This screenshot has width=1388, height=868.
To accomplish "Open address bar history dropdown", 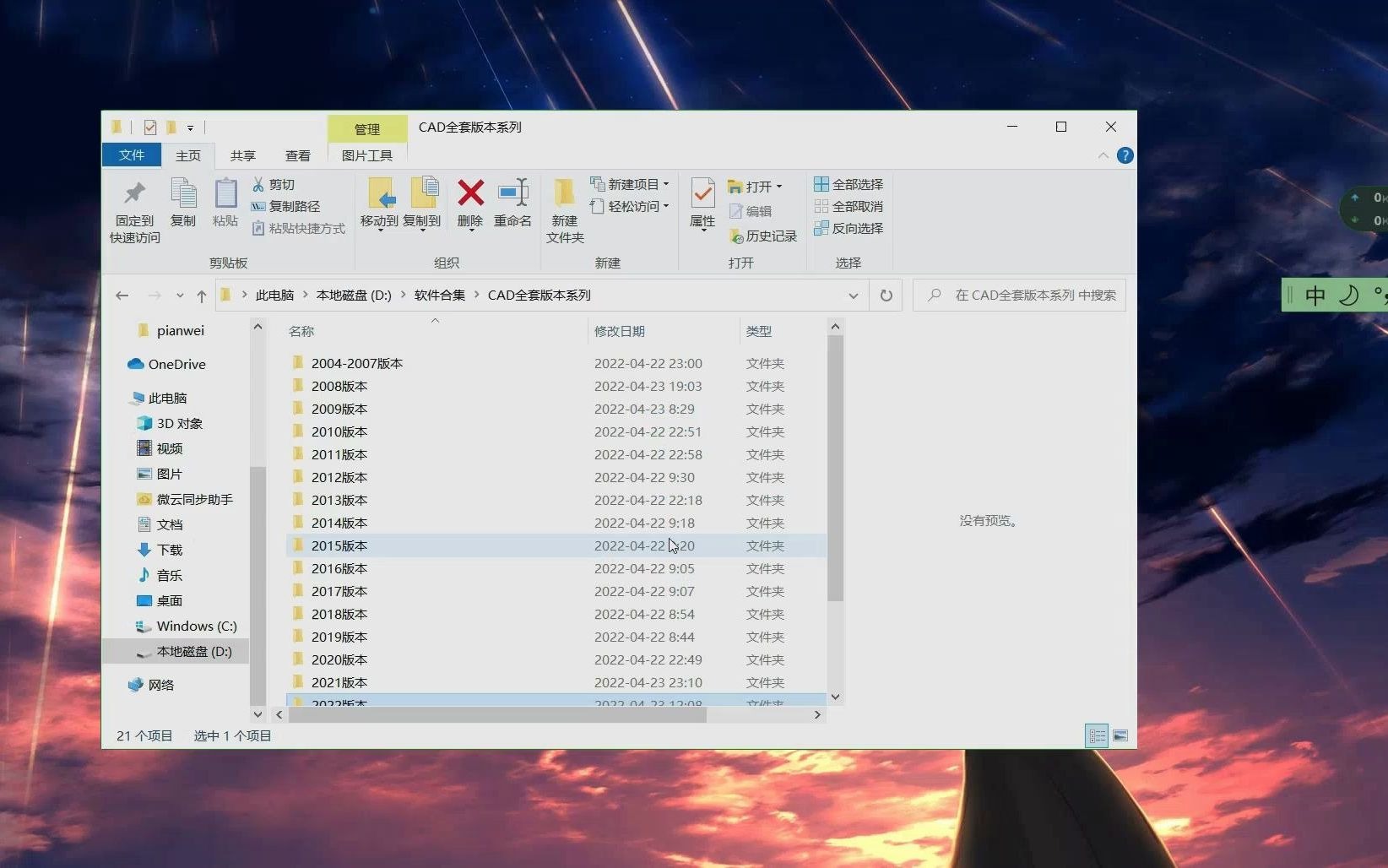I will point(854,296).
